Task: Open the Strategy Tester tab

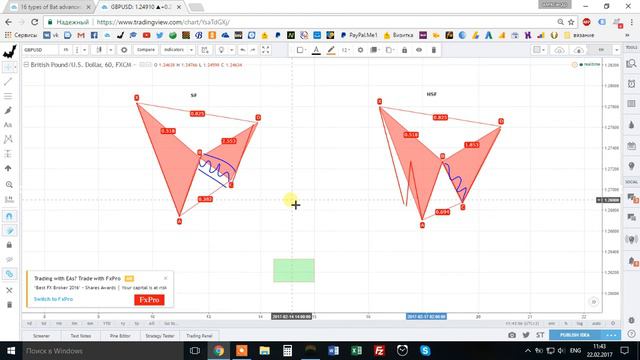Action: [x=160, y=336]
